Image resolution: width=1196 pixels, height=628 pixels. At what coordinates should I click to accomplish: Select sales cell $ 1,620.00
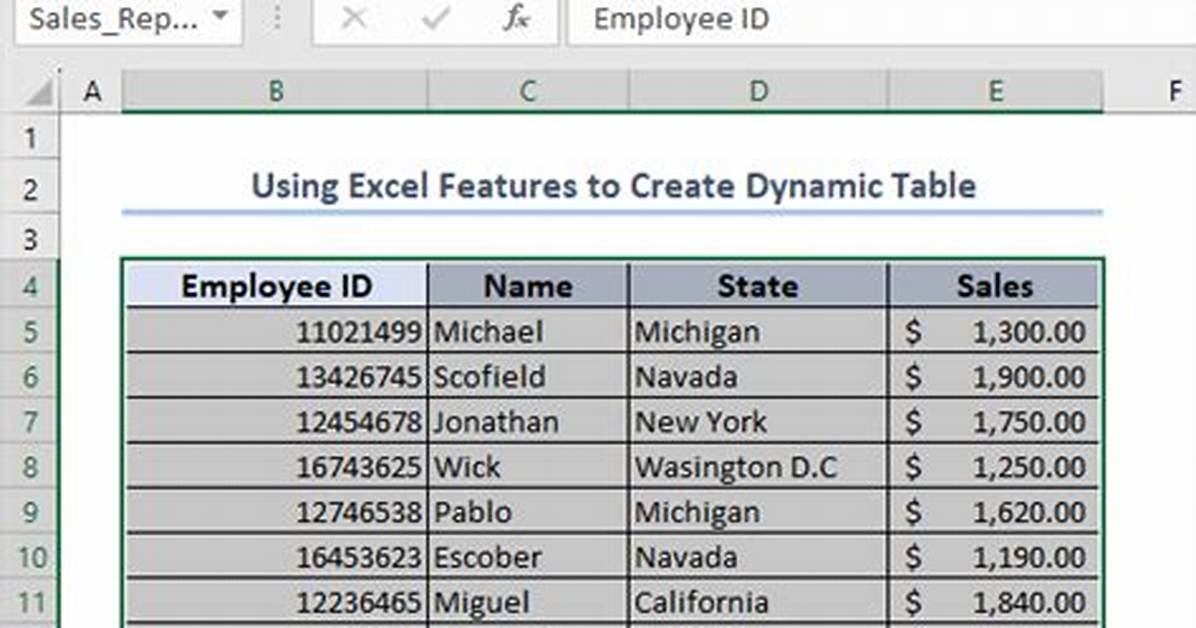(x=994, y=512)
